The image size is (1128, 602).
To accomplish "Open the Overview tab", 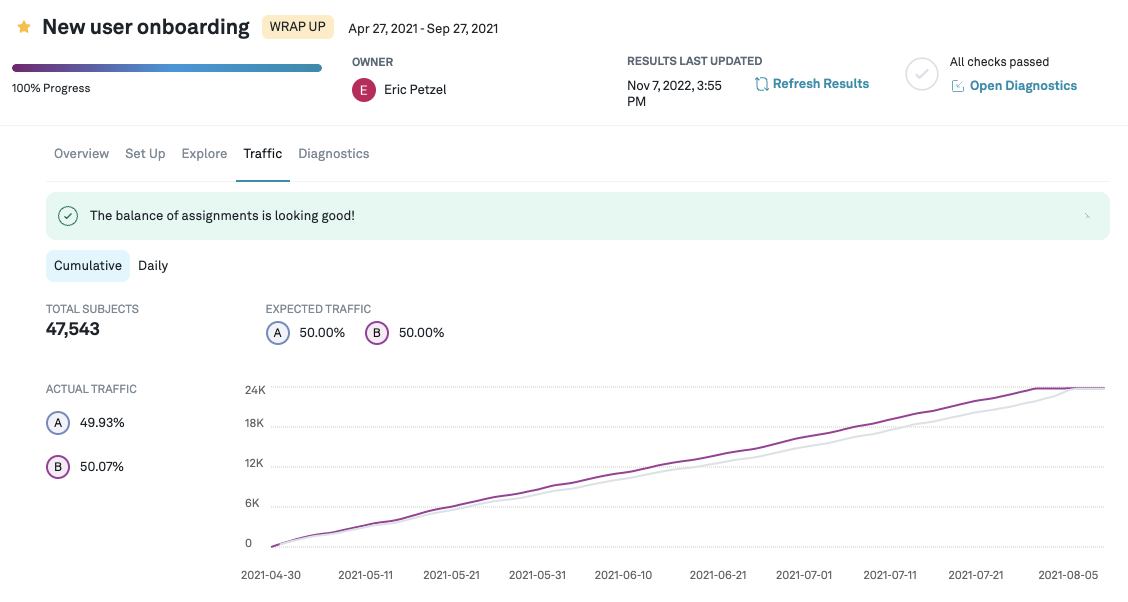I will pyautogui.click(x=81, y=154).
